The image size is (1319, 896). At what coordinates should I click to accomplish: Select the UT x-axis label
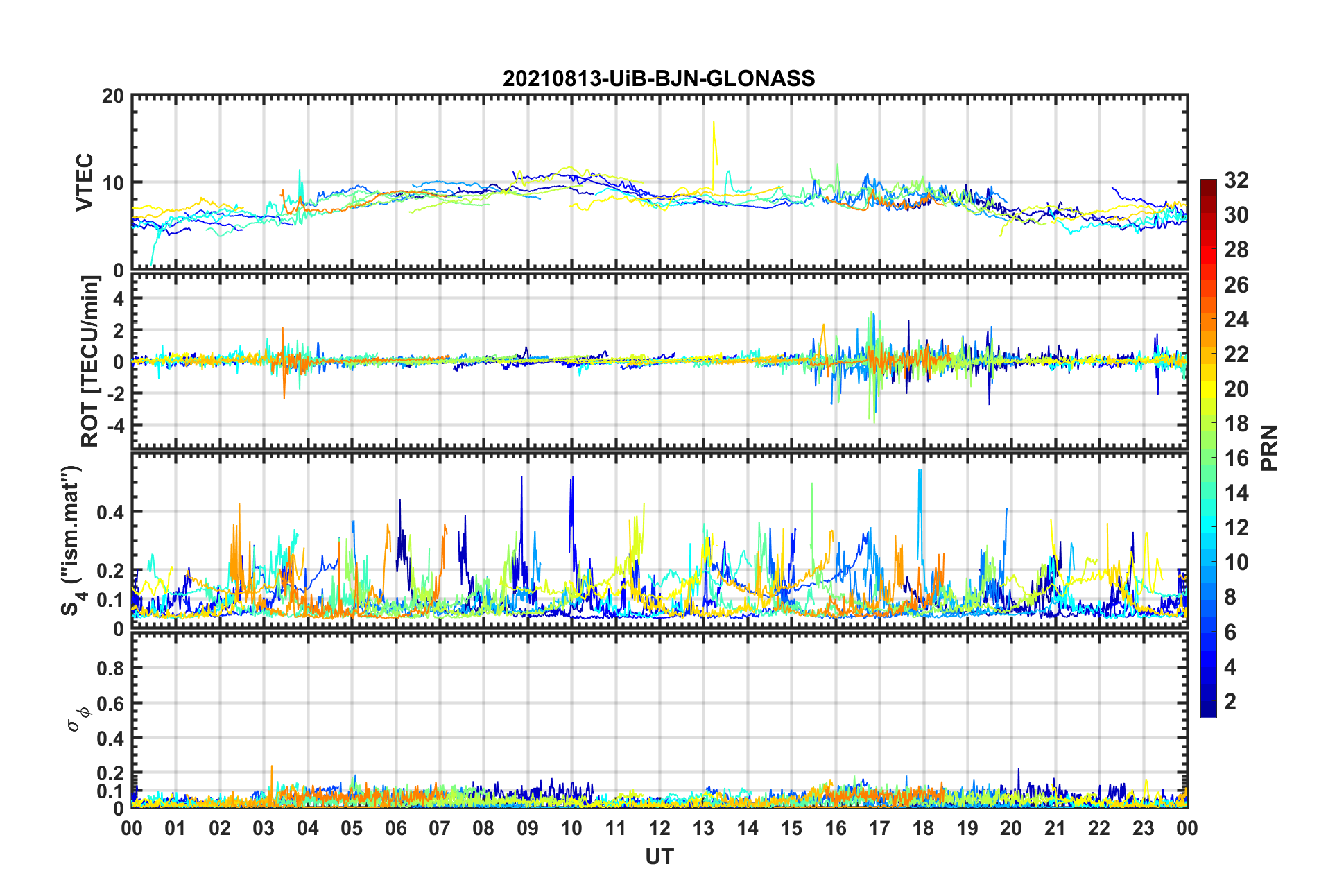click(x=659, y=857)
